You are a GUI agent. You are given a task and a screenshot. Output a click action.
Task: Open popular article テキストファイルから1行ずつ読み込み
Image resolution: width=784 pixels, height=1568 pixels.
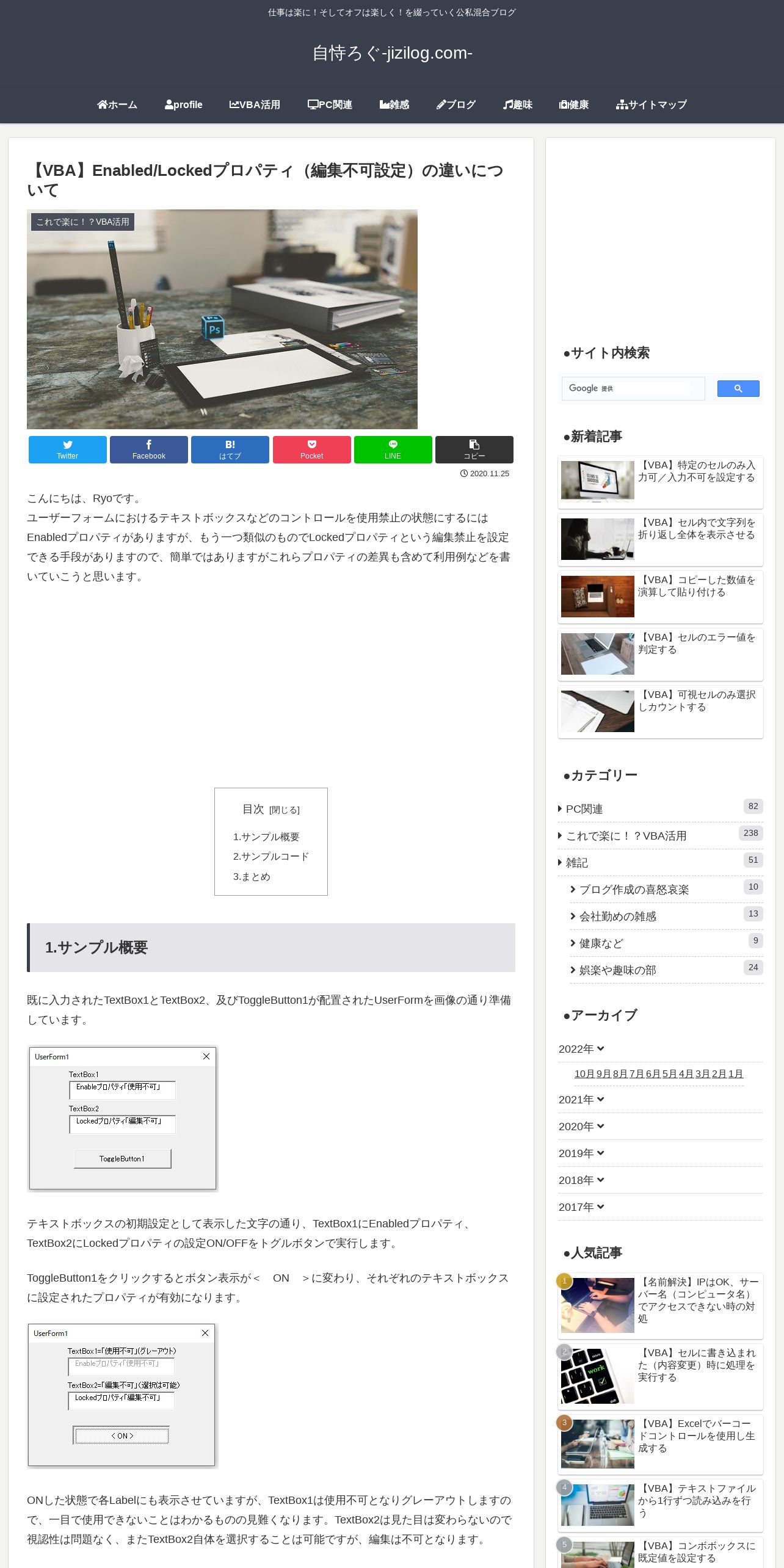click(x=661, y=1506)
